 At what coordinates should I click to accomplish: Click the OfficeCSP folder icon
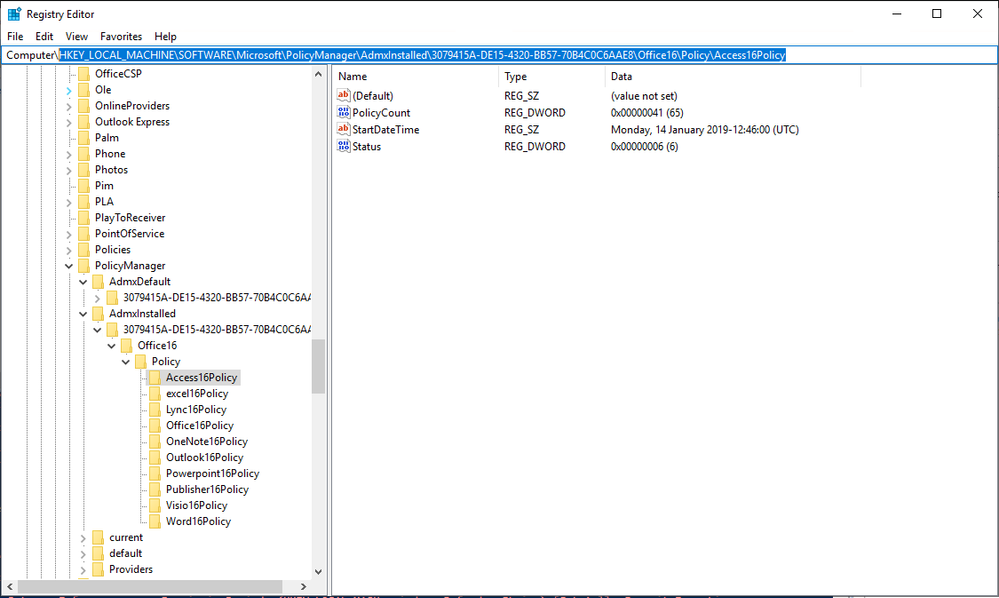[84, 74]
